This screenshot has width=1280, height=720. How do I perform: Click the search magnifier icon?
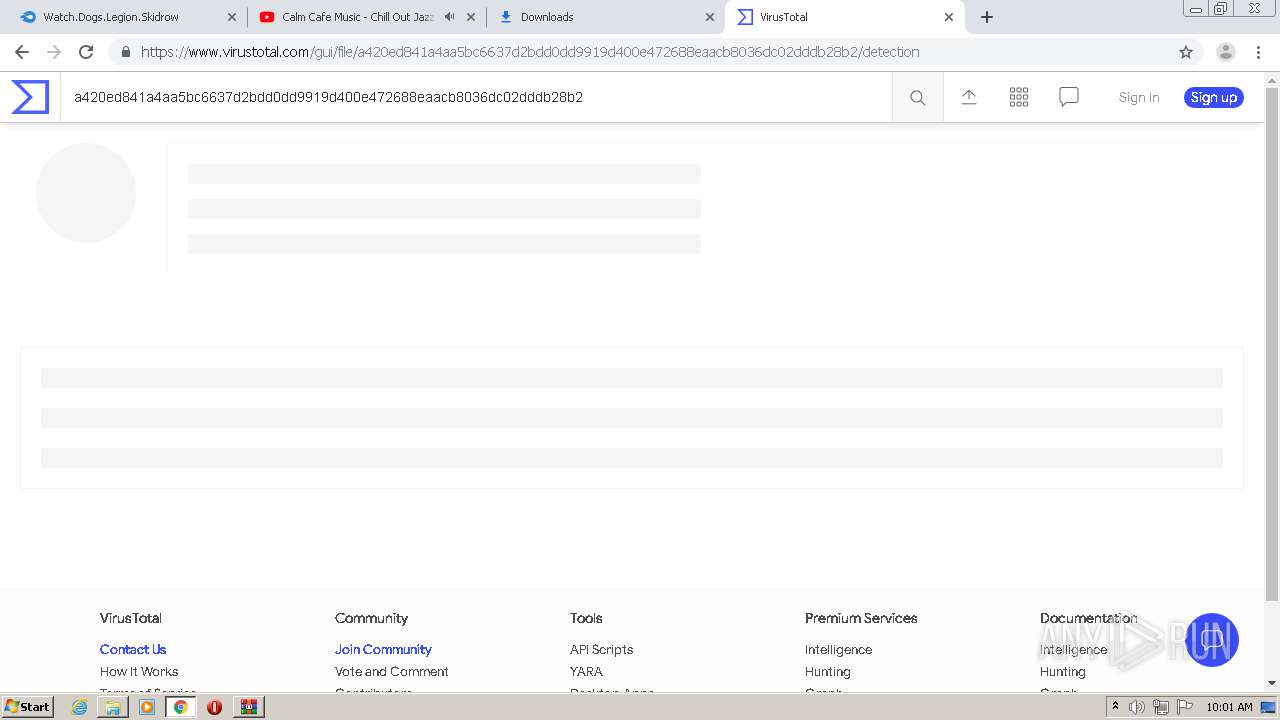[x=917, y=97]
